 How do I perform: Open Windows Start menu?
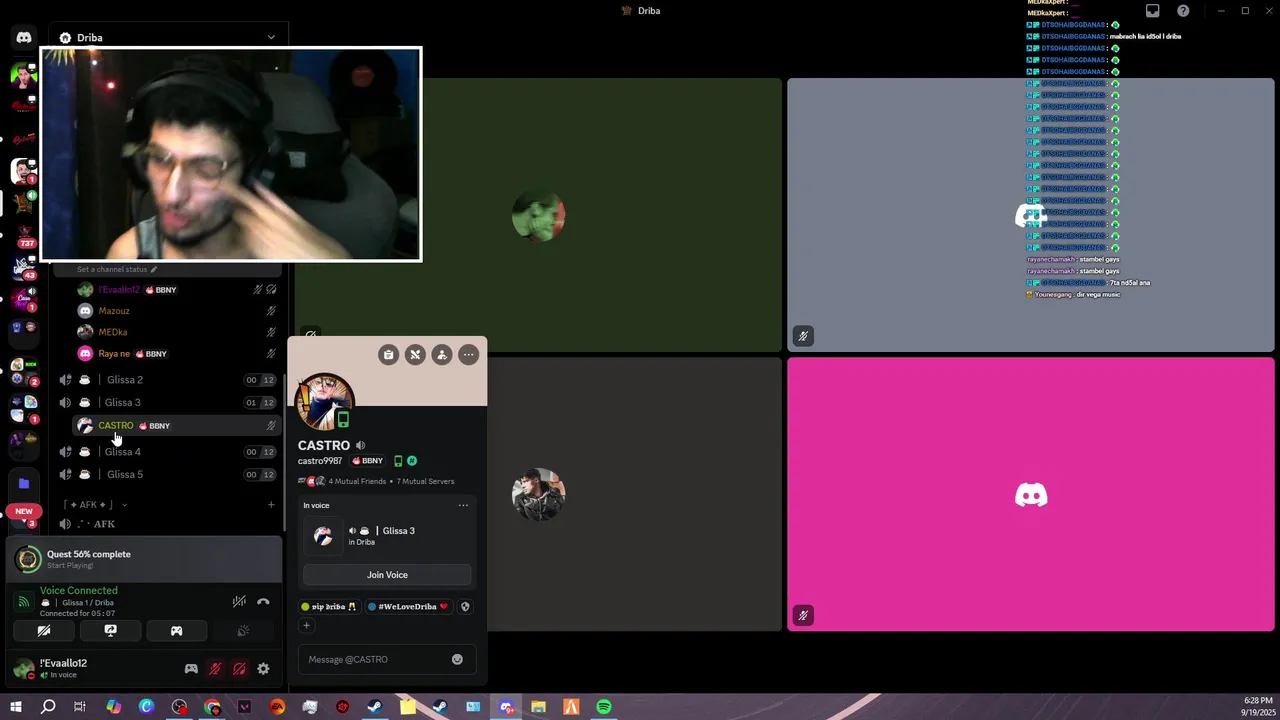click(x=16, y=707)
